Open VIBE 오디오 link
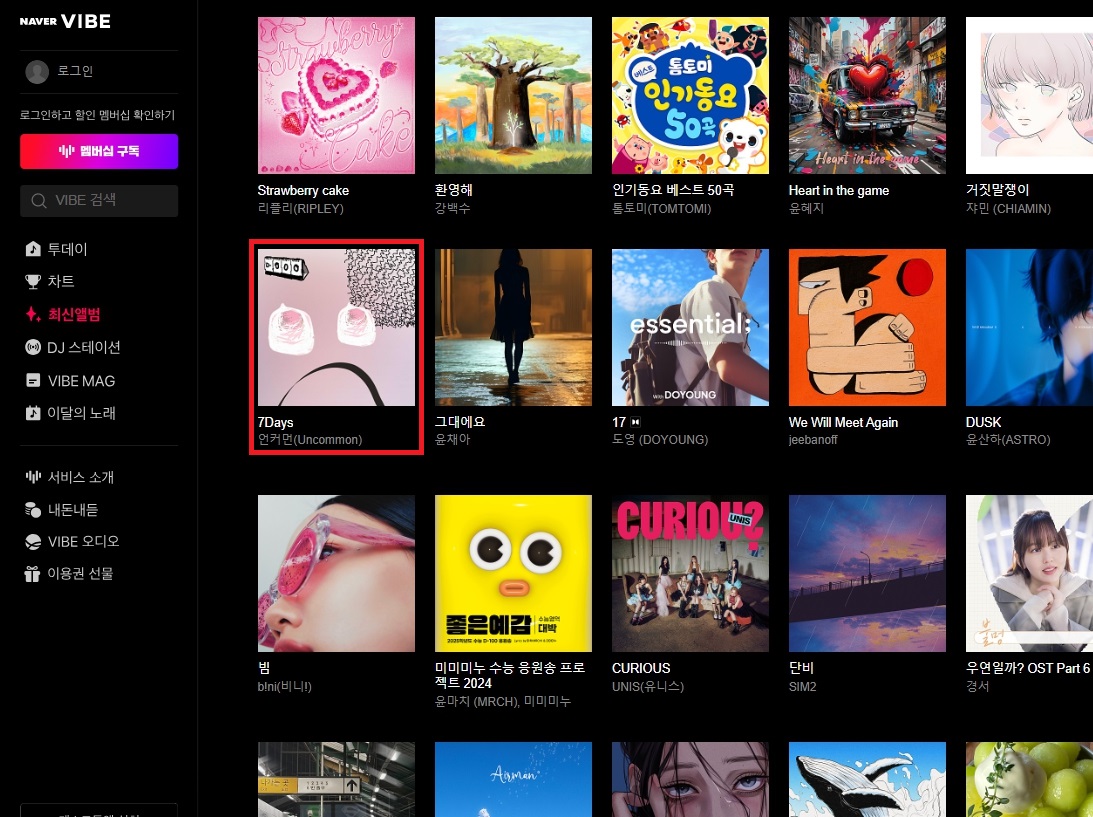 [x=83, y=542]
